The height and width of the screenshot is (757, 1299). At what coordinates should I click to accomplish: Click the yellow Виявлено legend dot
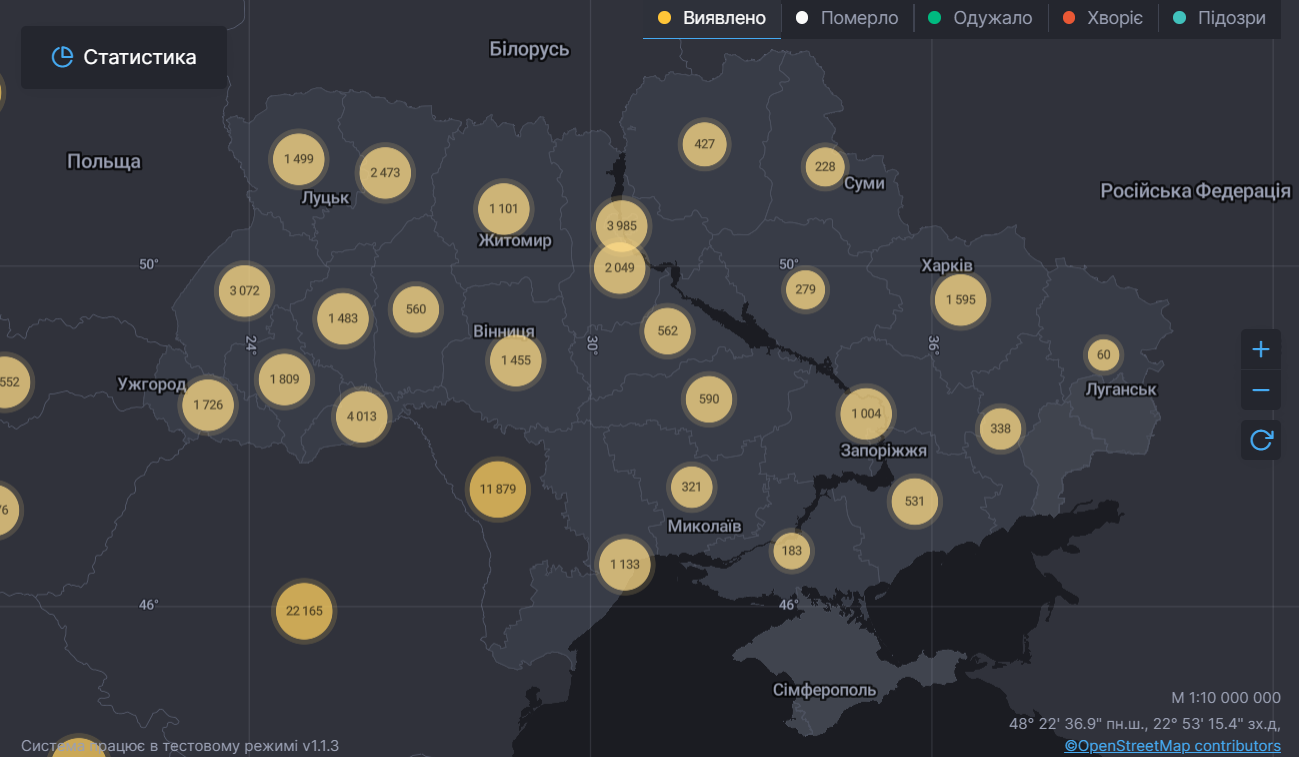(664, 18)
